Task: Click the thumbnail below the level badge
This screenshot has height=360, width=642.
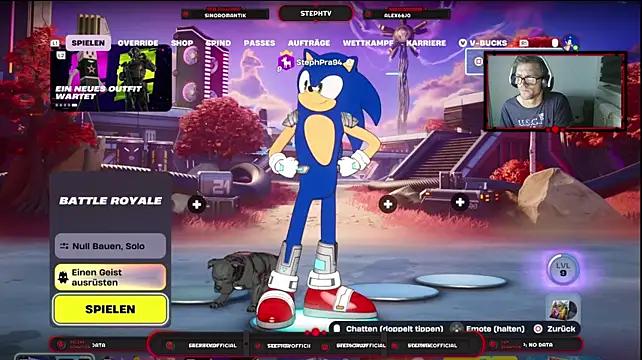Action: [563, 308]
